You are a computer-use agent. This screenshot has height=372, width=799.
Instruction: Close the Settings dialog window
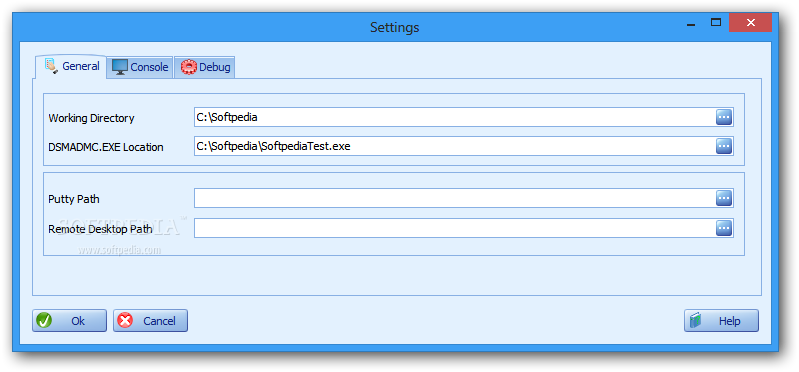tap(750, 22)
